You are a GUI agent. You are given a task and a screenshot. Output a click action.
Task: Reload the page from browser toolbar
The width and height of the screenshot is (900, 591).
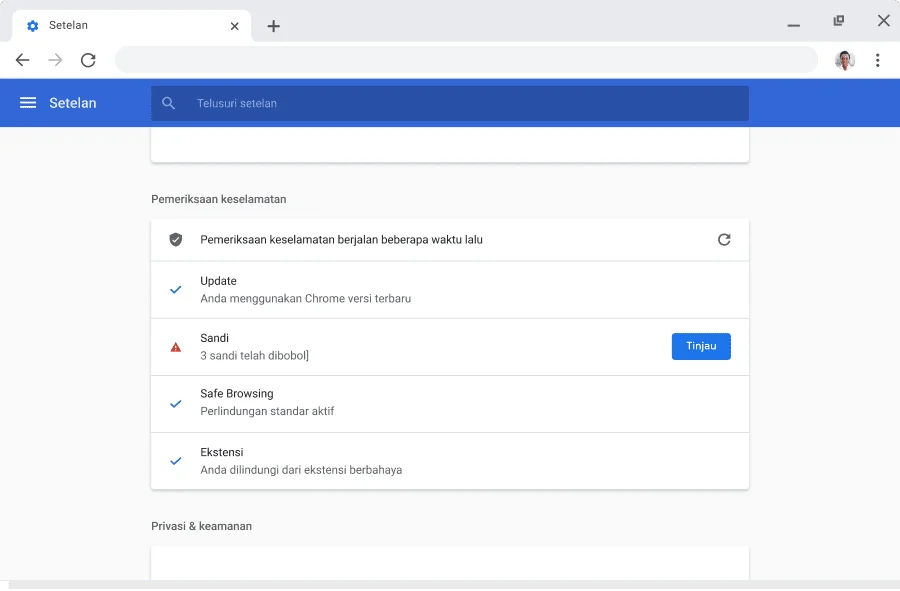[x=88, y=60]
